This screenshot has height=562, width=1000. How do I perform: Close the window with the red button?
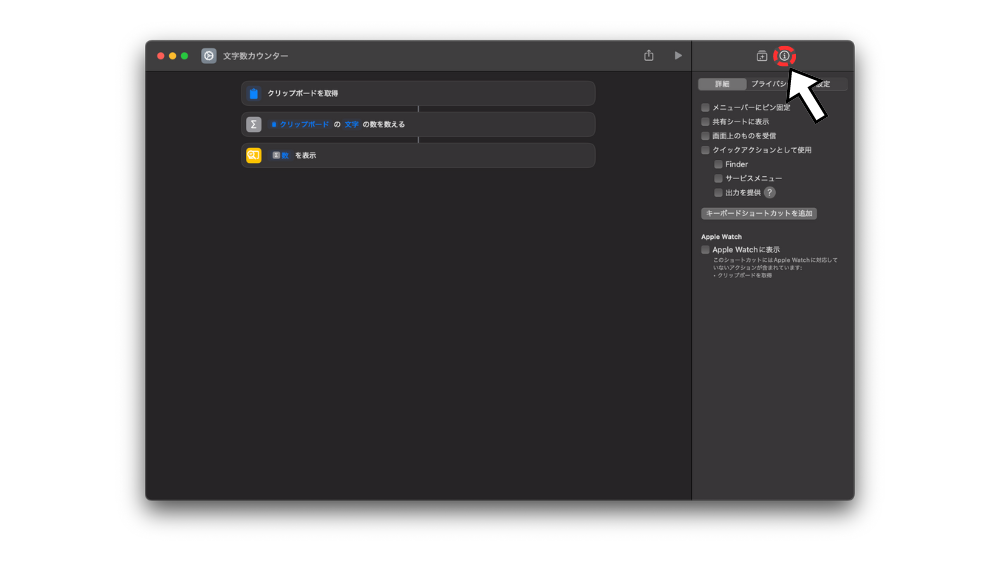(161, 56)
